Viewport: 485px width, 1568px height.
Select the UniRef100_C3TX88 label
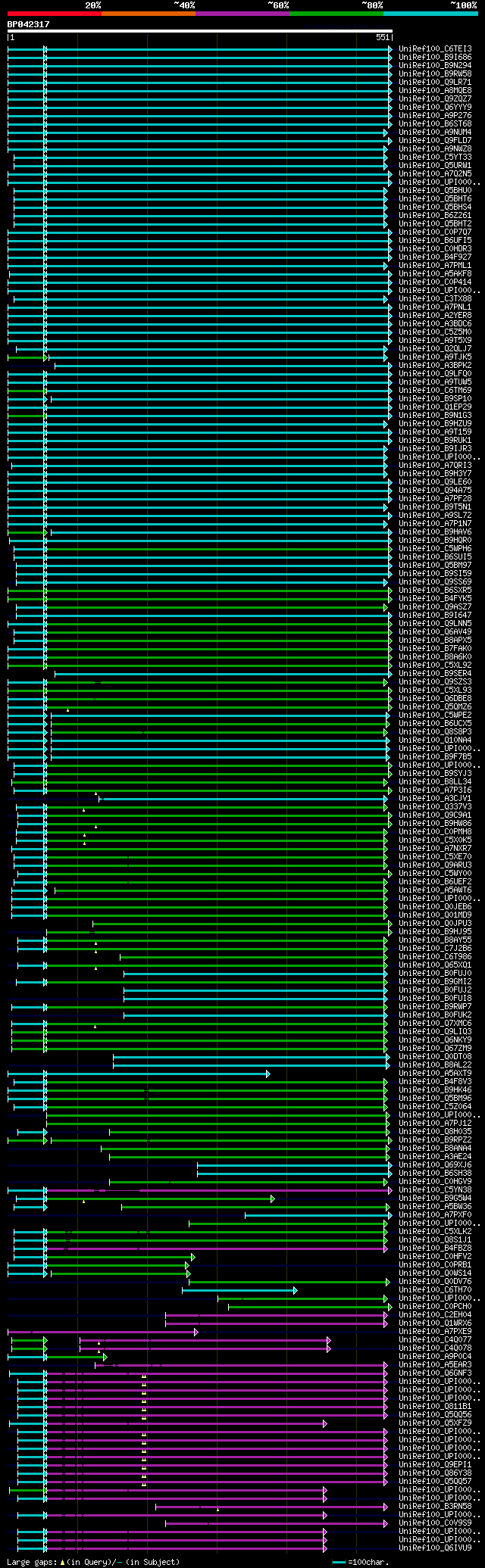435,299
